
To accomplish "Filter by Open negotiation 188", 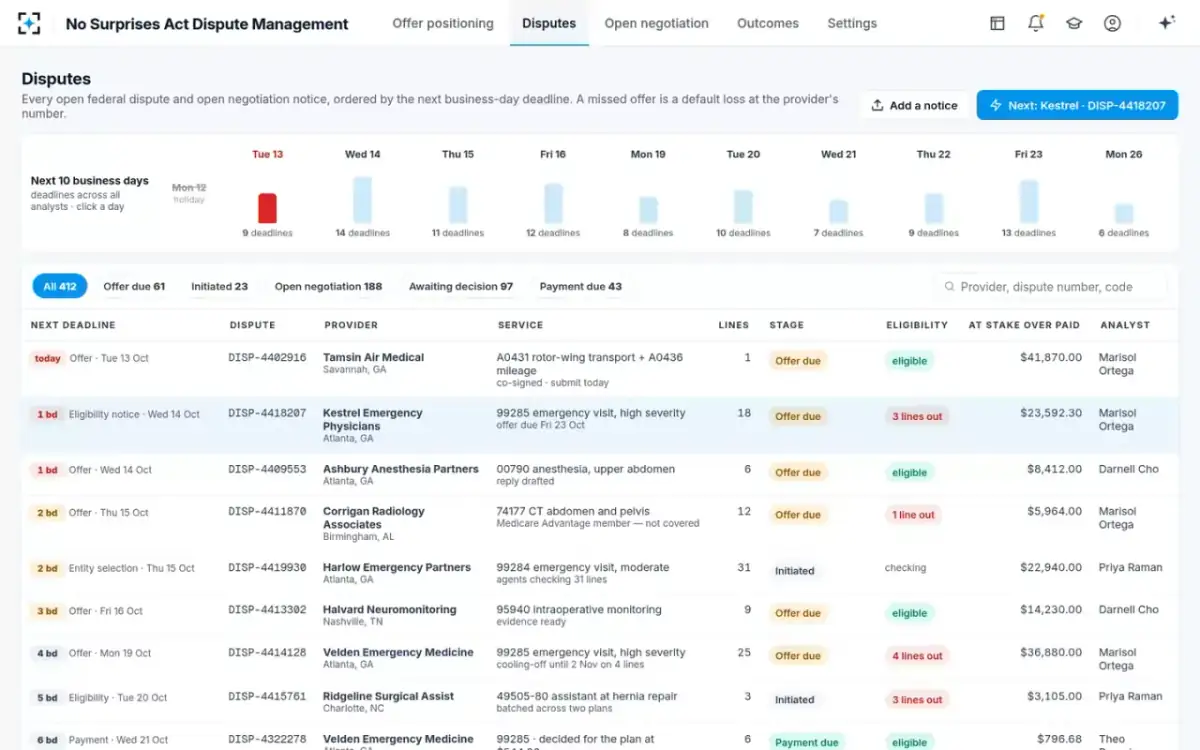I will pyautogui.click(x=328, y=286).
